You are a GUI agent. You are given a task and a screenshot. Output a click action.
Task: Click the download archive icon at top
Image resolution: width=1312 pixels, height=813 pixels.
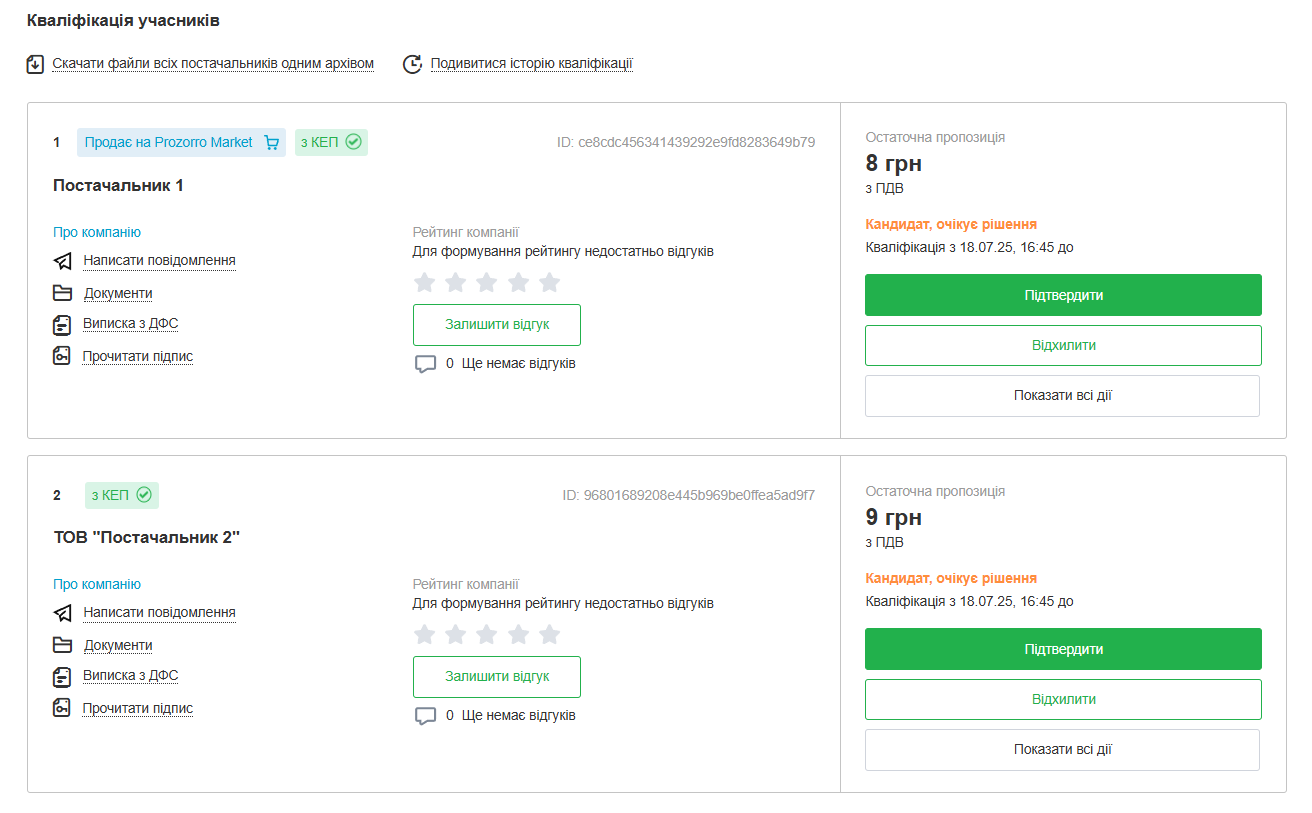point(36,64)
